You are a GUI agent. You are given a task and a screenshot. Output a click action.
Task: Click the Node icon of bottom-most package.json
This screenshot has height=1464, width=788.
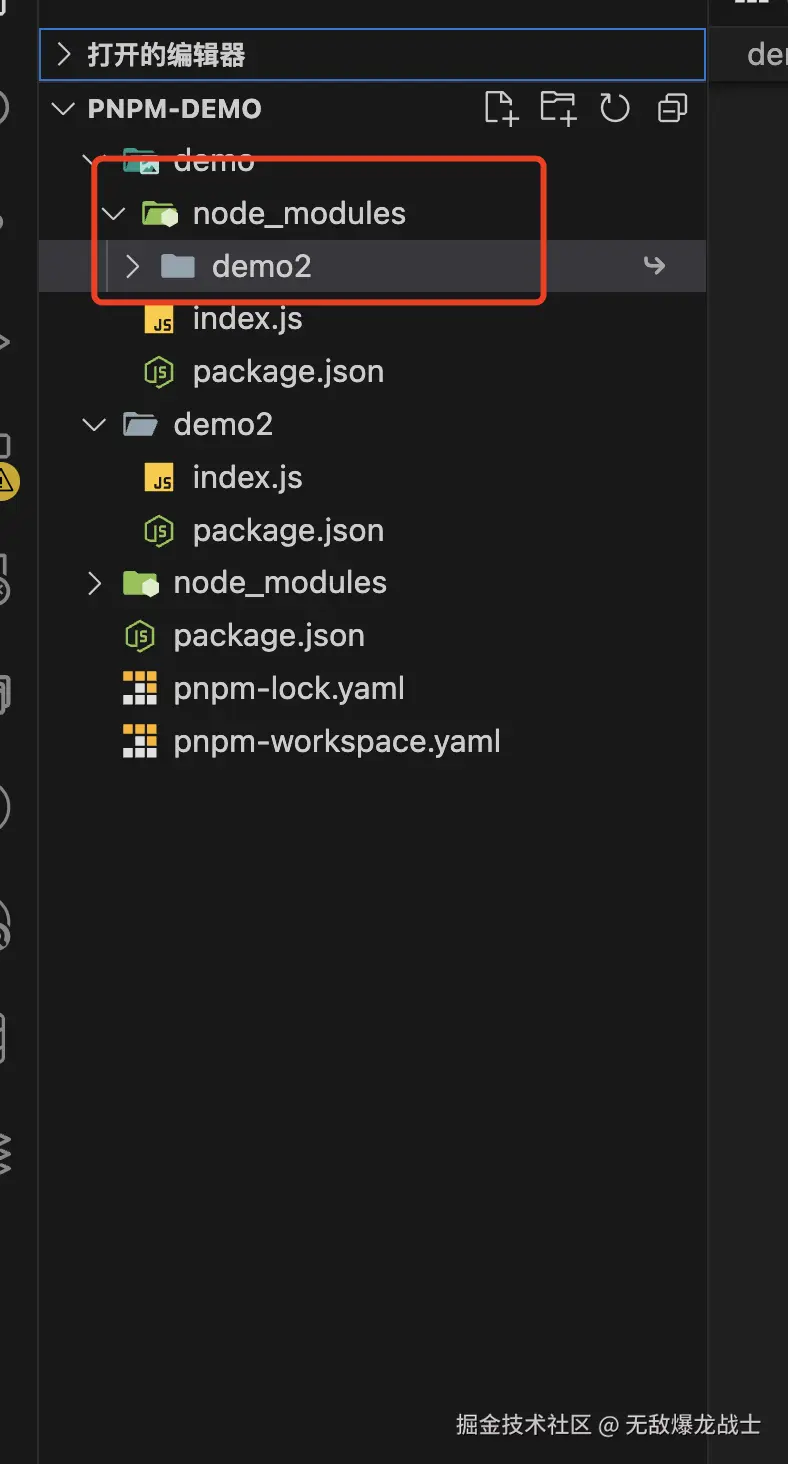tap(140, 636)
